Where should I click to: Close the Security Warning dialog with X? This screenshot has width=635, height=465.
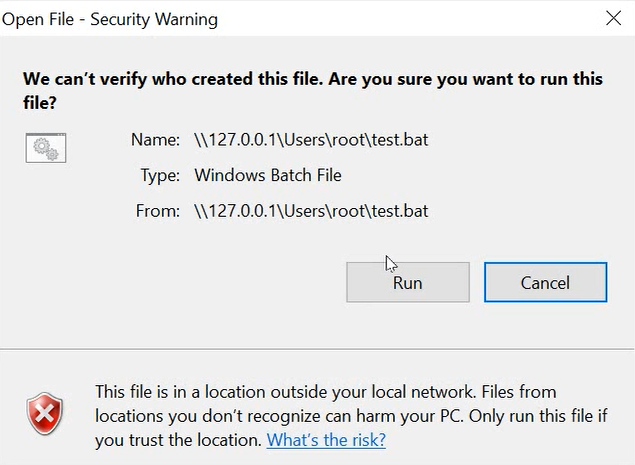click(611, 19)
